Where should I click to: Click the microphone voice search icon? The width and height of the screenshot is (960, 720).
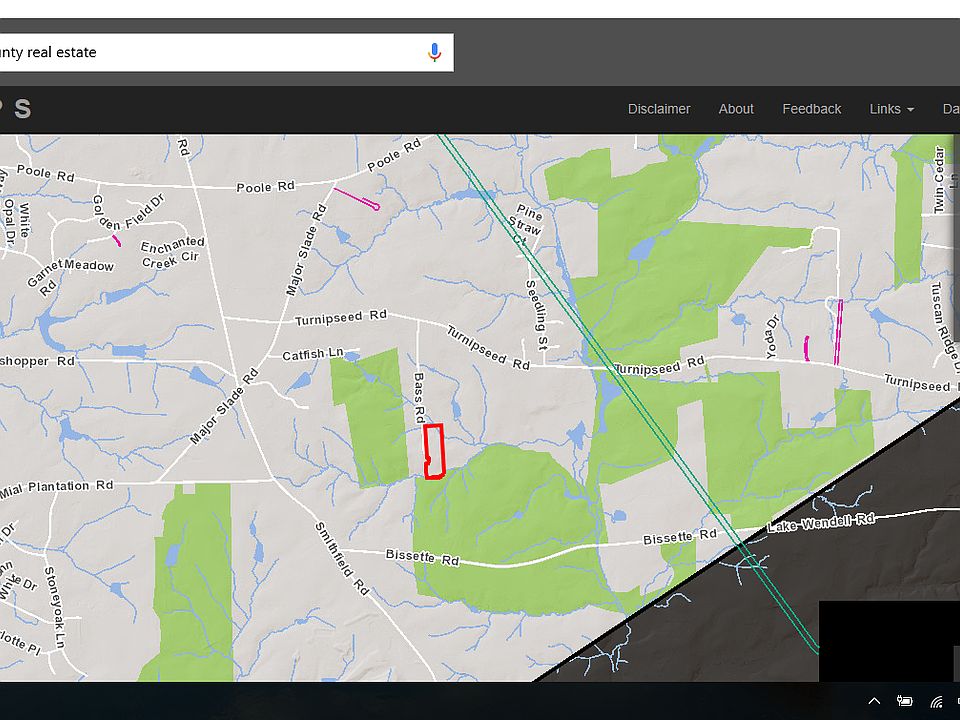pyautogui.click(x=434, y=52)
